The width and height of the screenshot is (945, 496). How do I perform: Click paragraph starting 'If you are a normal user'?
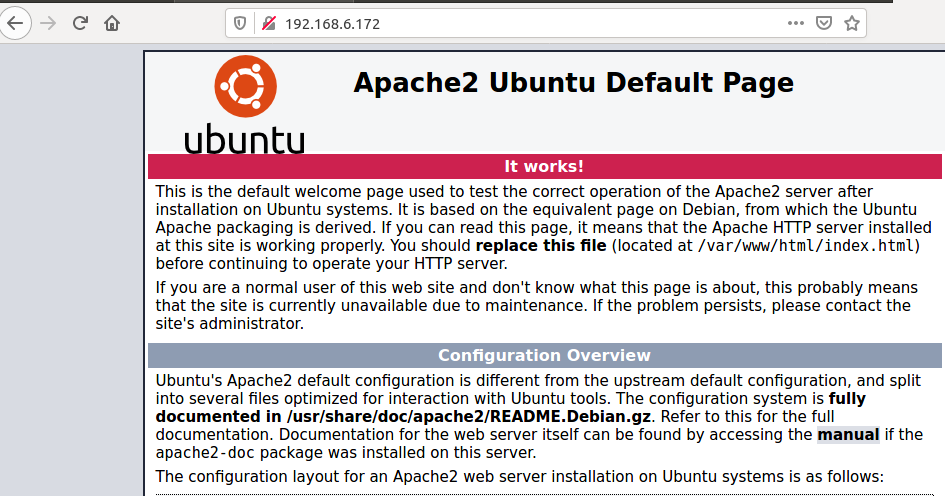click(536, 306)
